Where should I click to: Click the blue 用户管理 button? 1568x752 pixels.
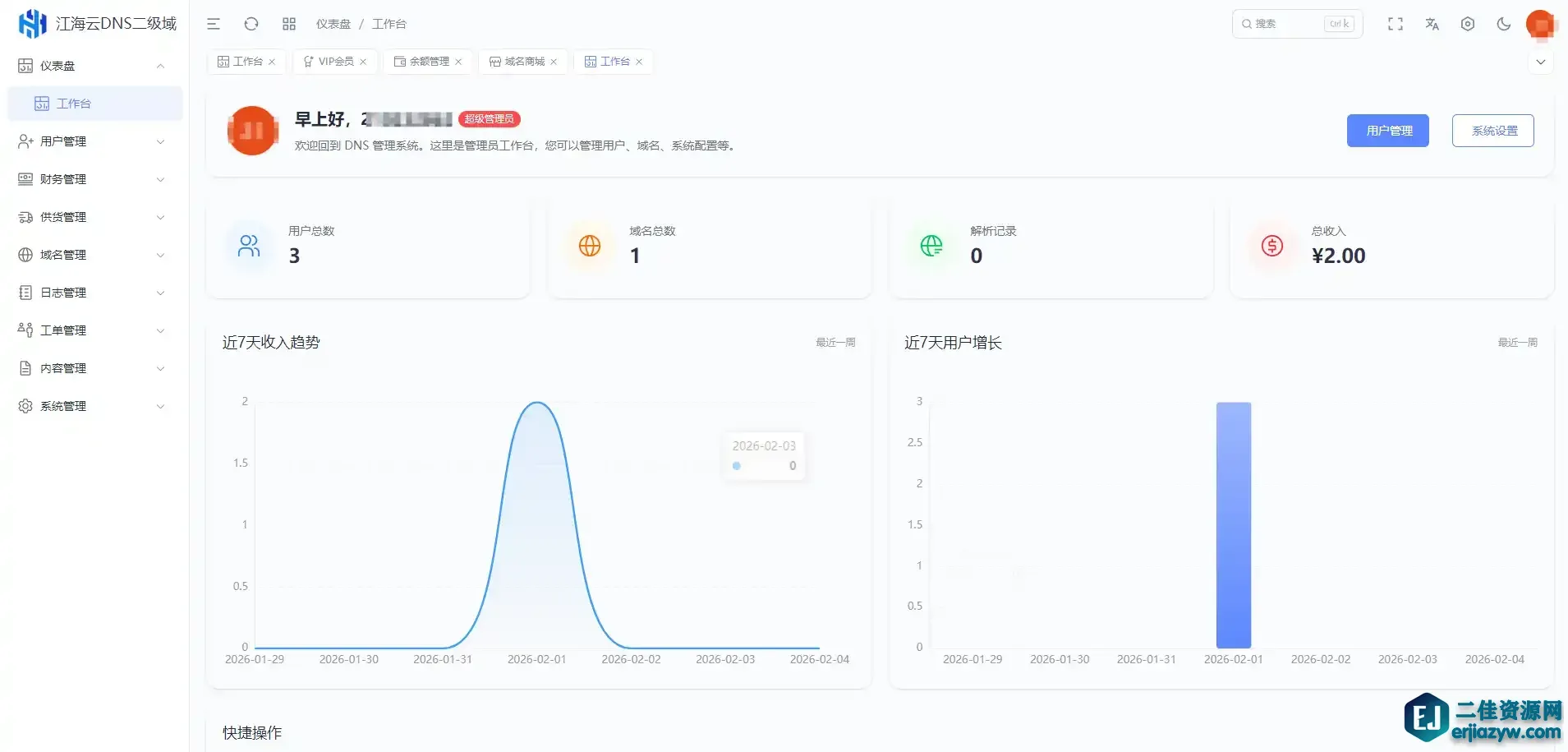(1387, 131)
